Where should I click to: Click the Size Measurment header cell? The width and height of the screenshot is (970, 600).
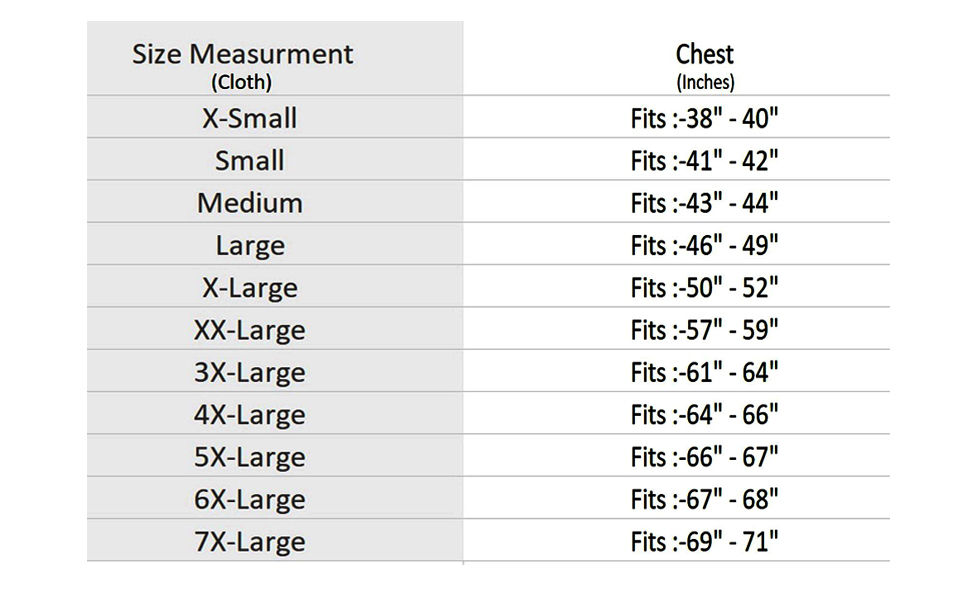pos(243,64)
